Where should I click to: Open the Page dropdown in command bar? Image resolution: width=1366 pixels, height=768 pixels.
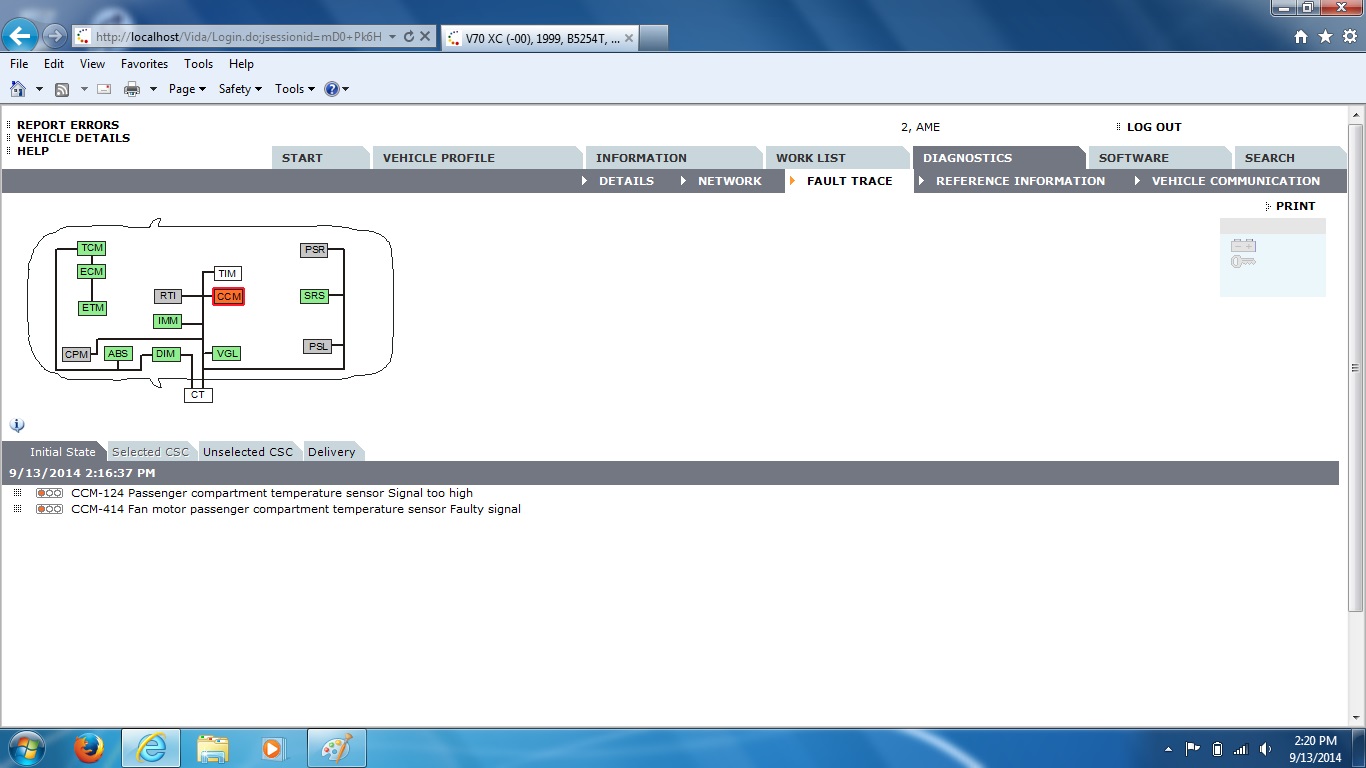point(187,89)
